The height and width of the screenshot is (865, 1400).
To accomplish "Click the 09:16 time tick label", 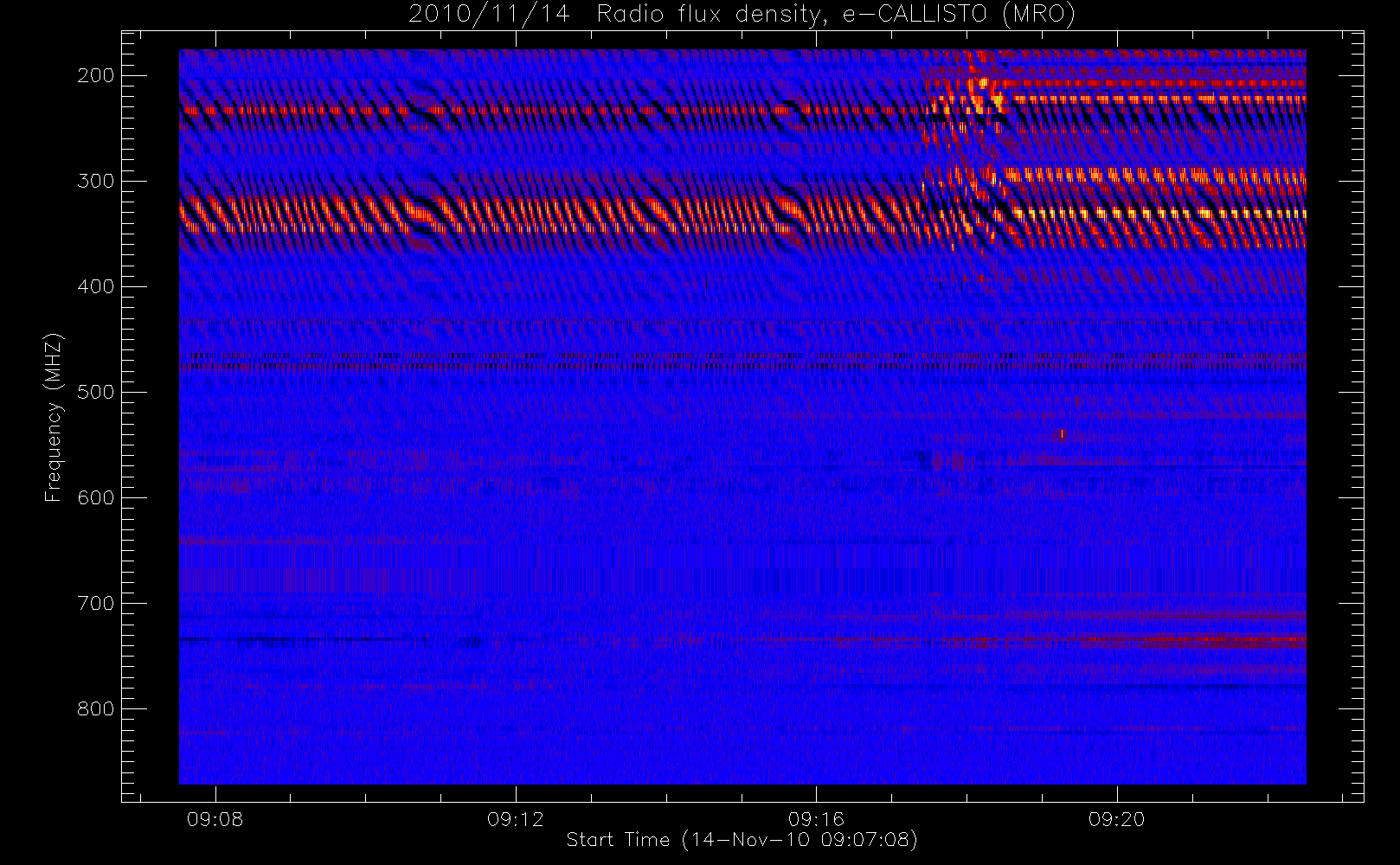I will [816, 819].
